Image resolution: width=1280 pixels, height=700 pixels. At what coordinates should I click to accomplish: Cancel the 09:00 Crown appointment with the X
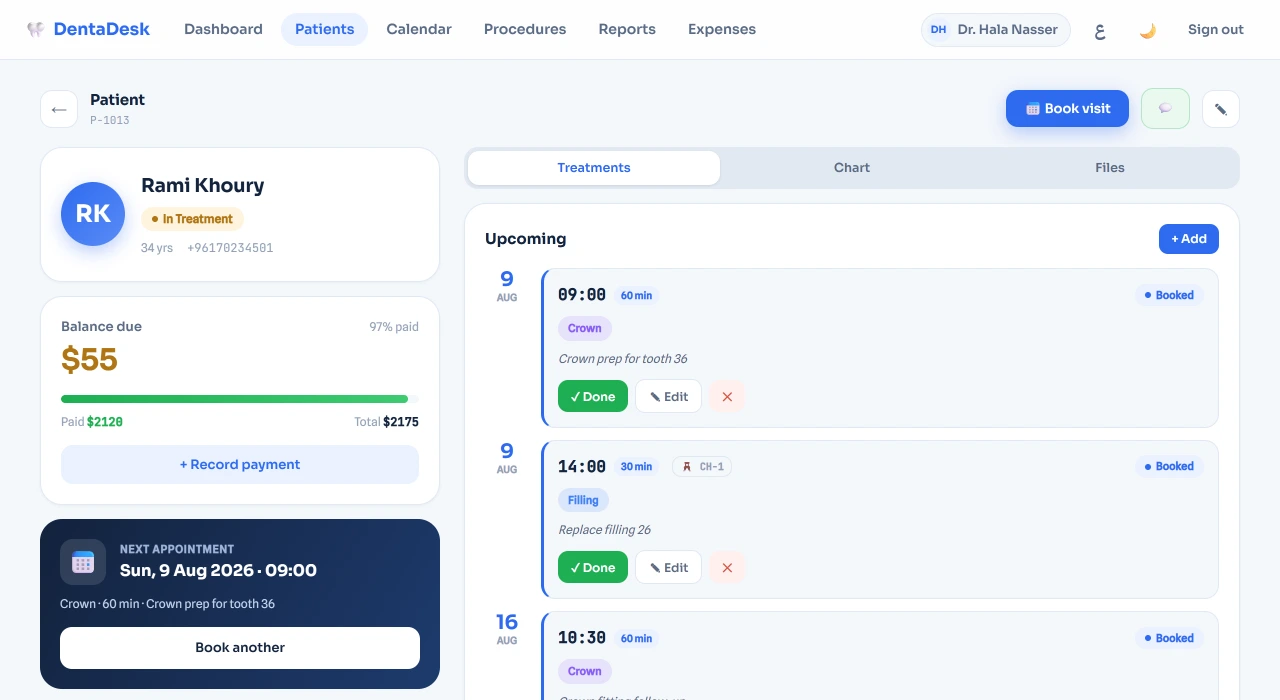tap(727, 396)
